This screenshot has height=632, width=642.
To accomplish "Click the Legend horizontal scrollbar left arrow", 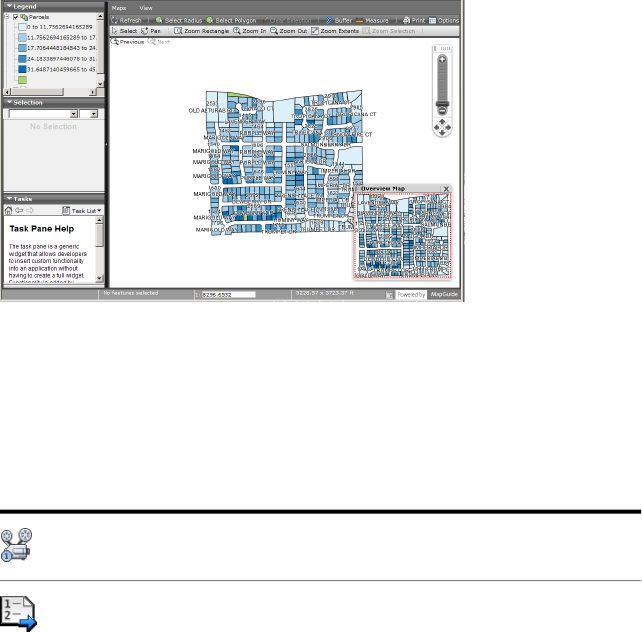I will click(x=7, y=92).
